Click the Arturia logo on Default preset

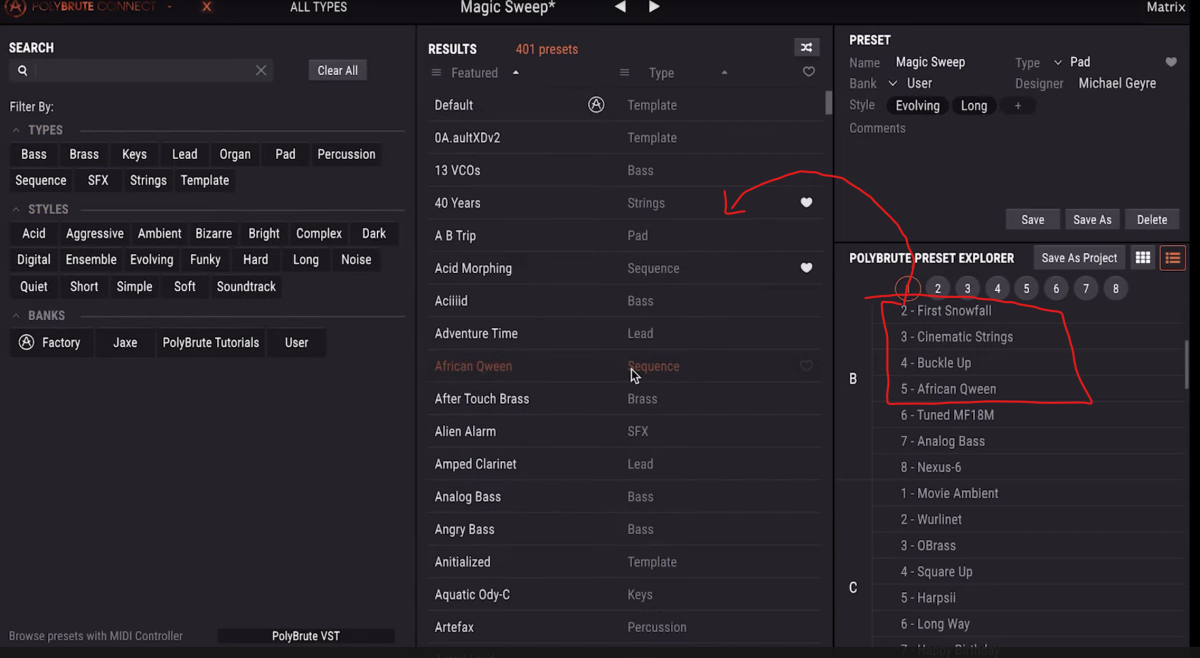(596, 105)
